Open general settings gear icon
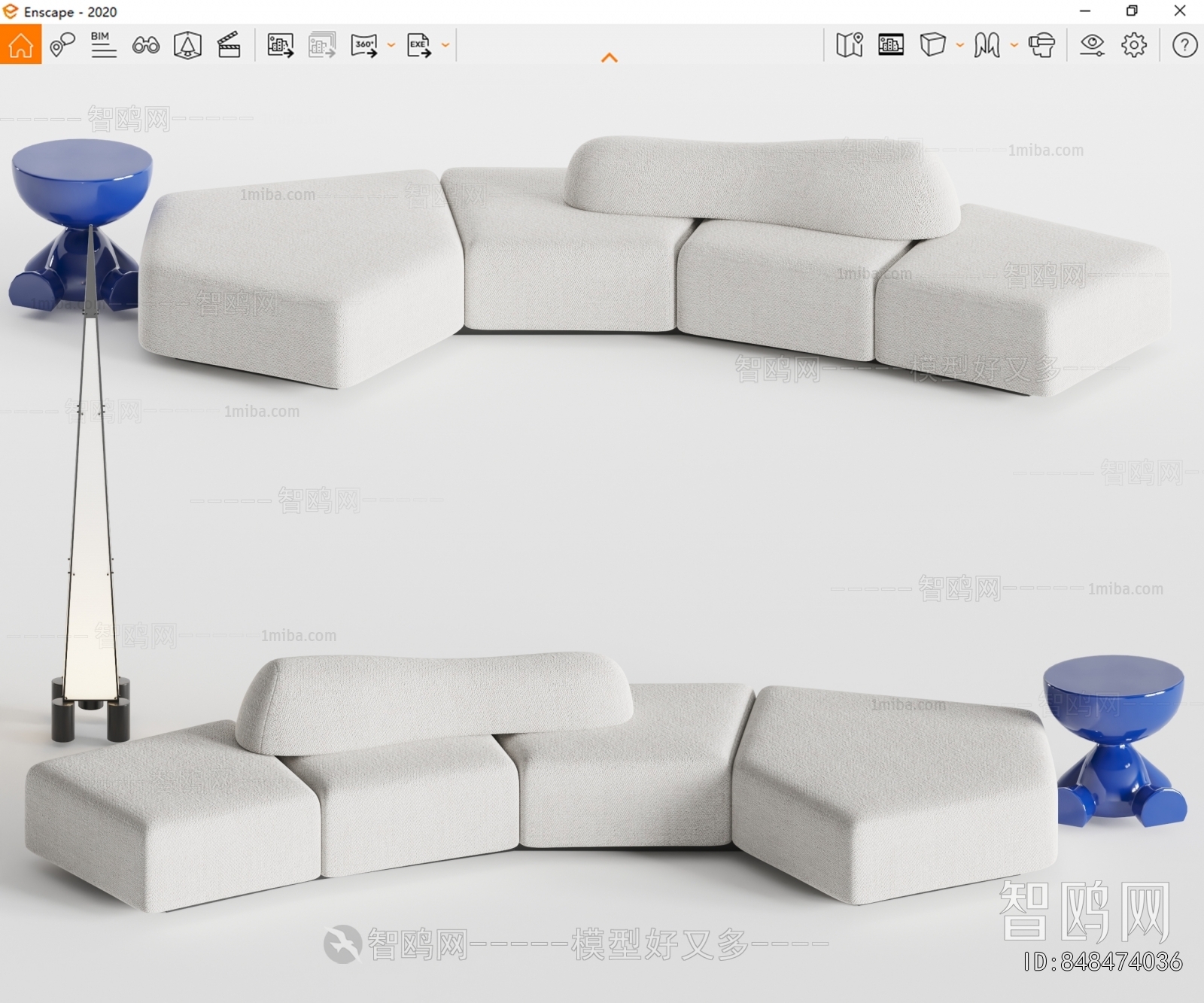The image size is (1204, 1003). [x=1134, y=45]
